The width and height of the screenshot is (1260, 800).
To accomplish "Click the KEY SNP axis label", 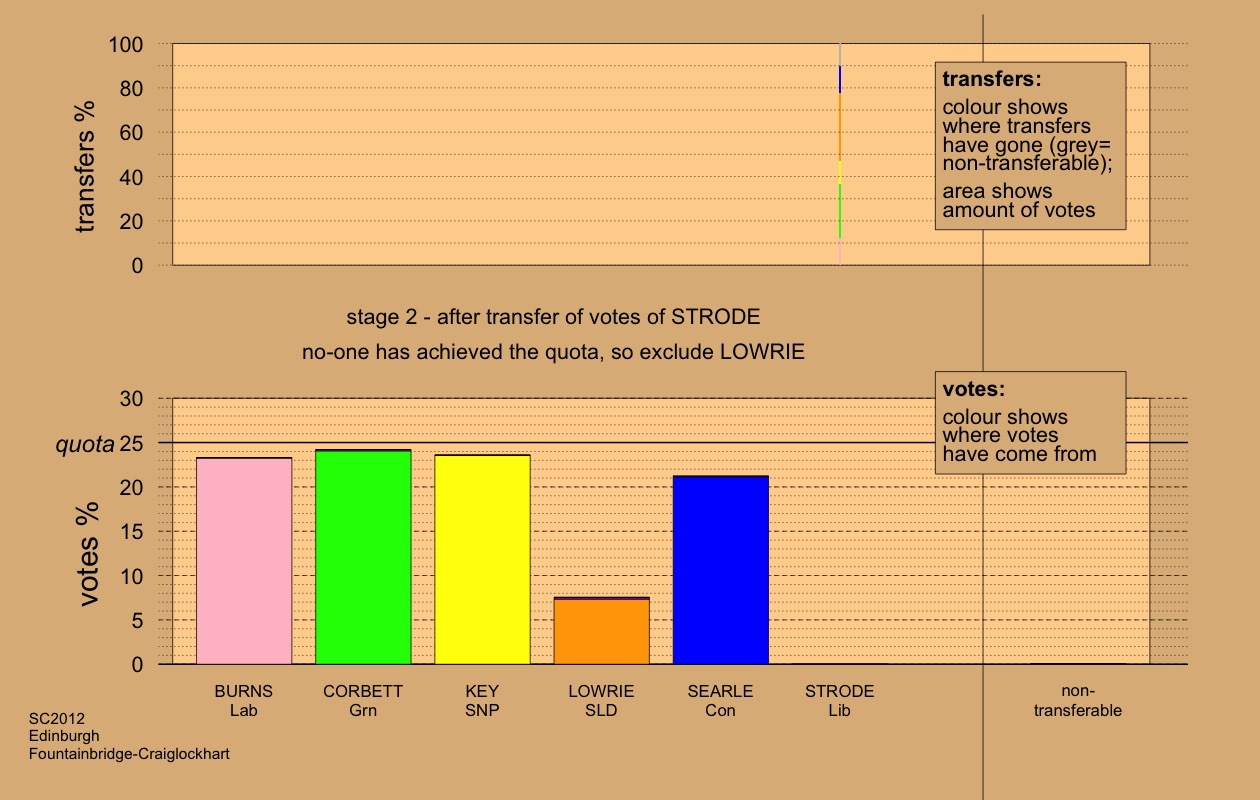I will (482, 701).
